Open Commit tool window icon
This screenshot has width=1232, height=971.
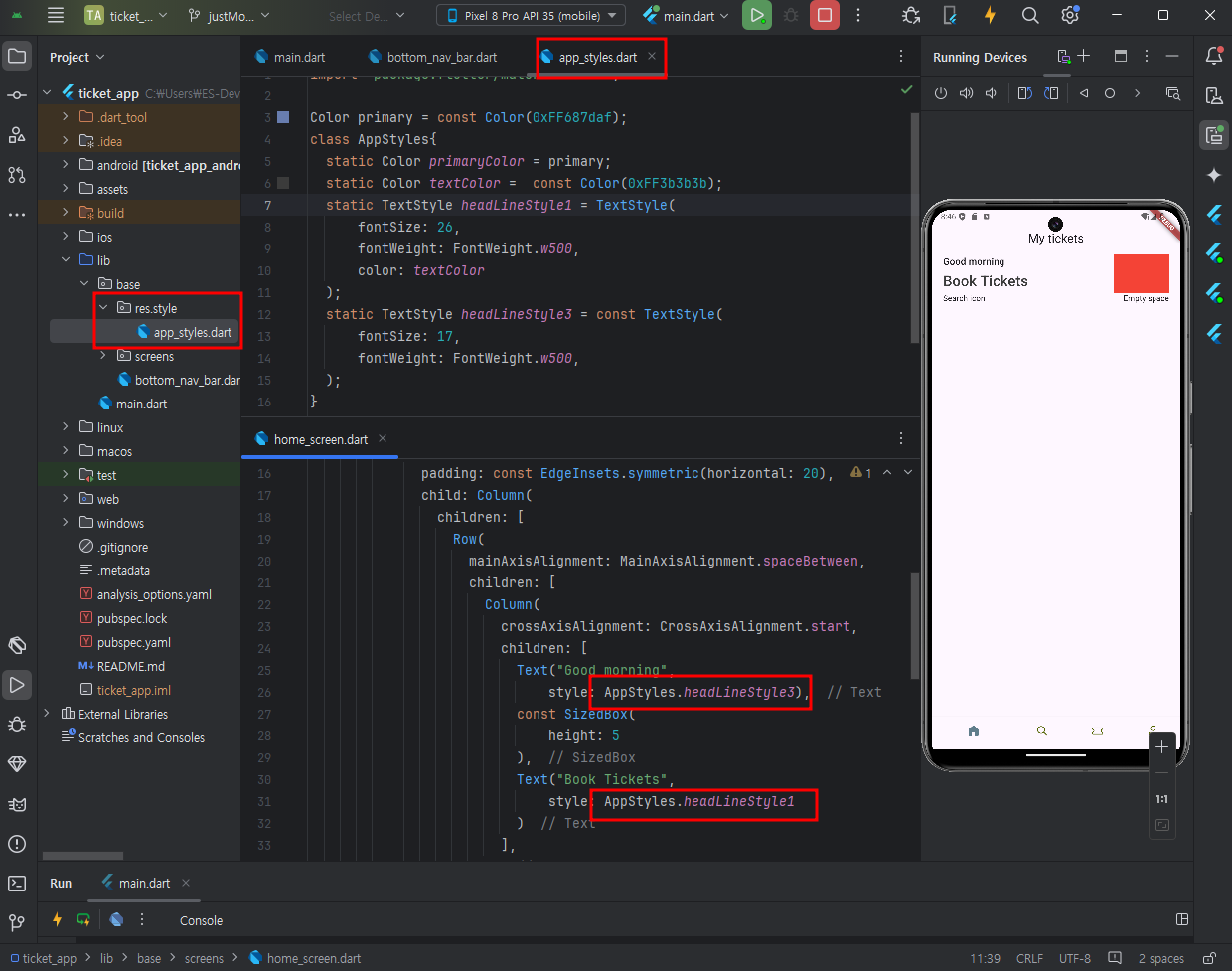click(17, 95)
